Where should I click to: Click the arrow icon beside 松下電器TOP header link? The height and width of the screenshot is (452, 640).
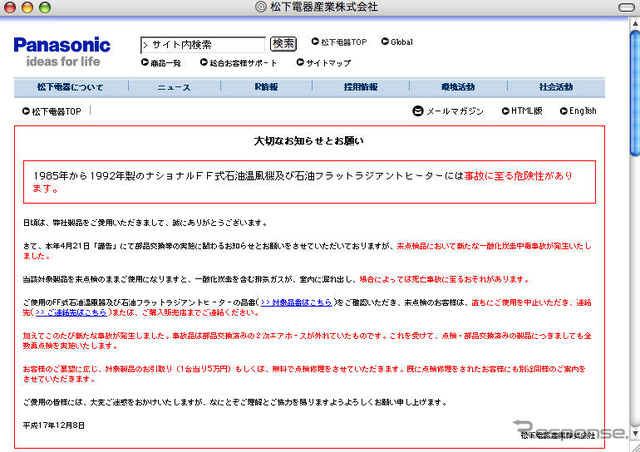click(314, 43)
